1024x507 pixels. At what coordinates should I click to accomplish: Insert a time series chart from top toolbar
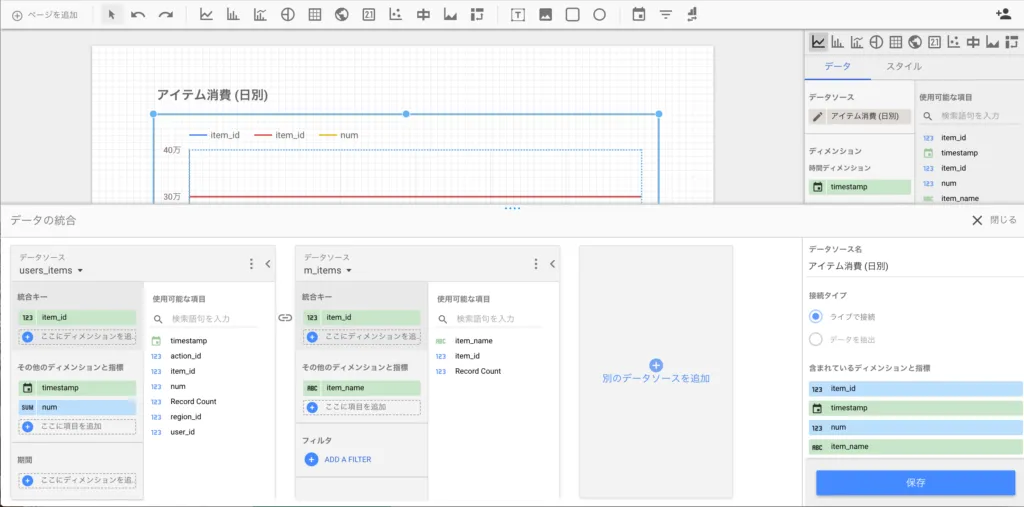click(x=206, y=14)
